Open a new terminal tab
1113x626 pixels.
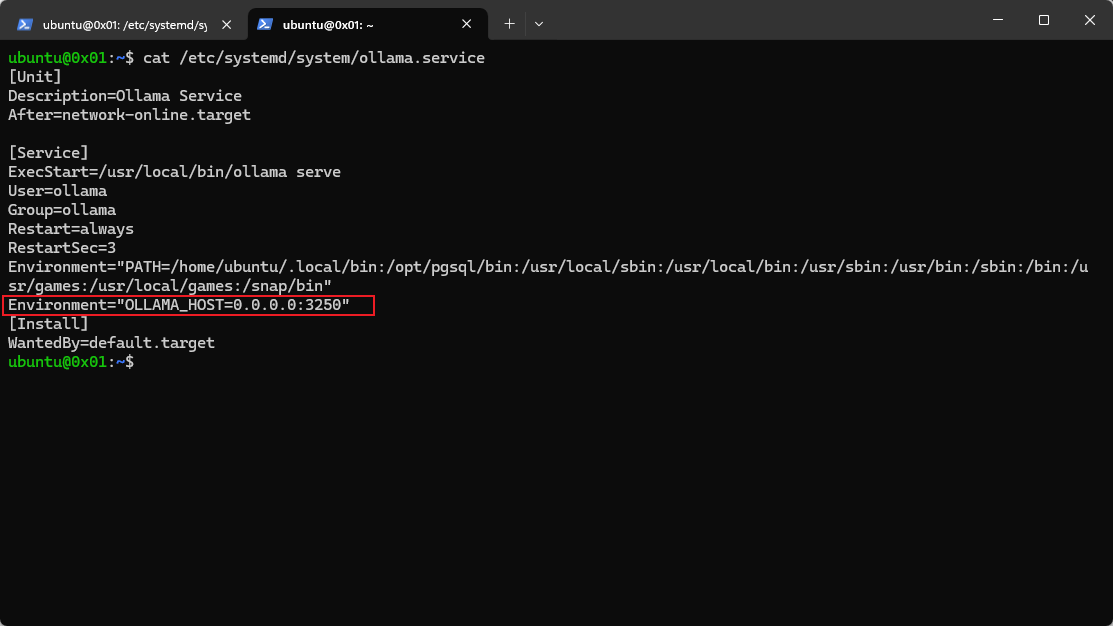click(509, 24)
